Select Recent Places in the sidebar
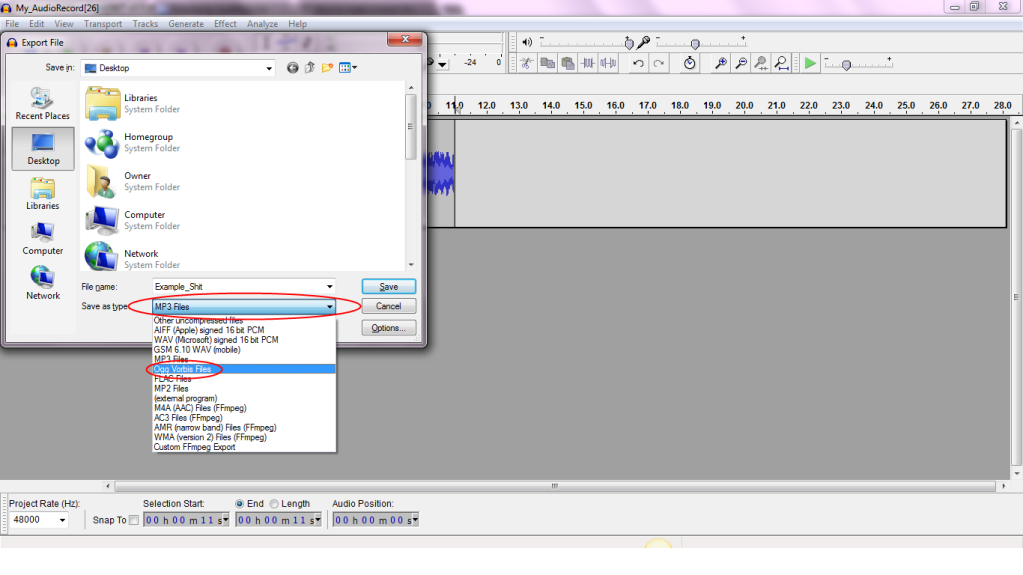Image resolution: width=1023 pixels, height=575 pixels. 42,104
